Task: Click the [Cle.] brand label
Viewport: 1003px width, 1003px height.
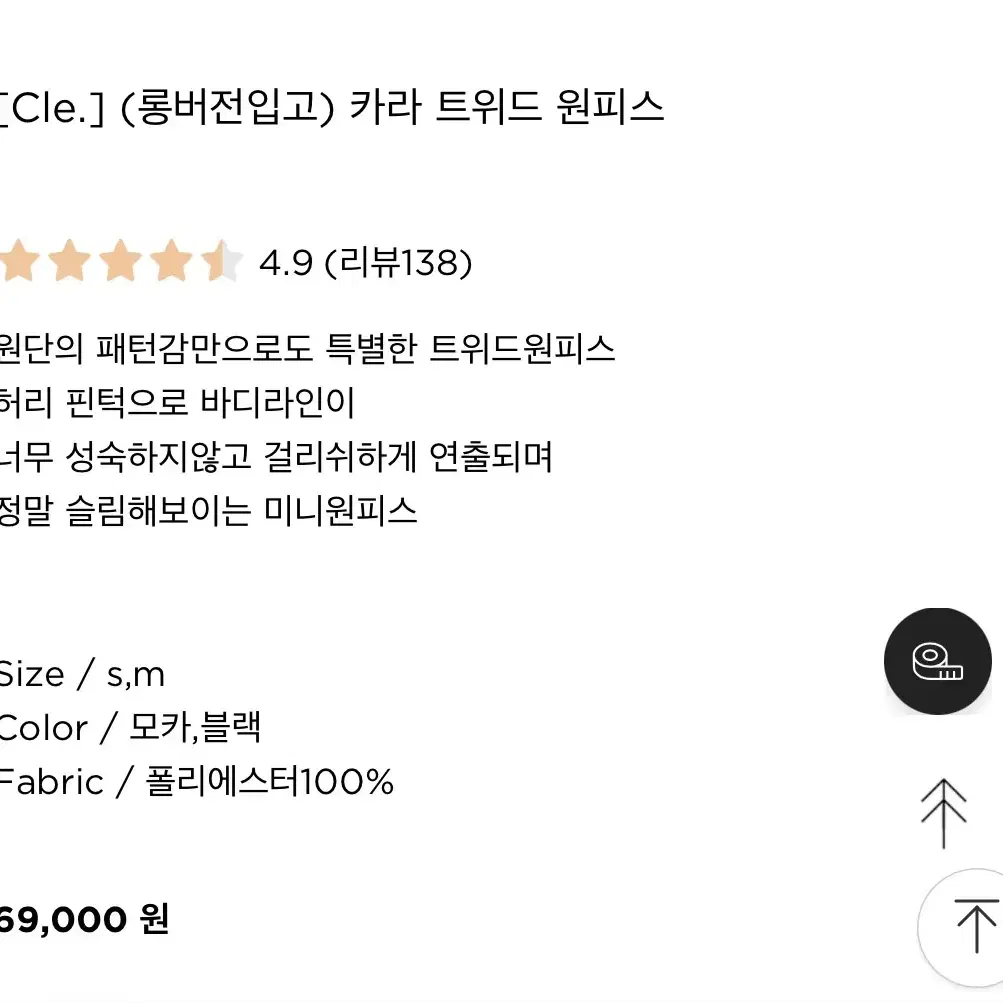Action: click(51, 107)
